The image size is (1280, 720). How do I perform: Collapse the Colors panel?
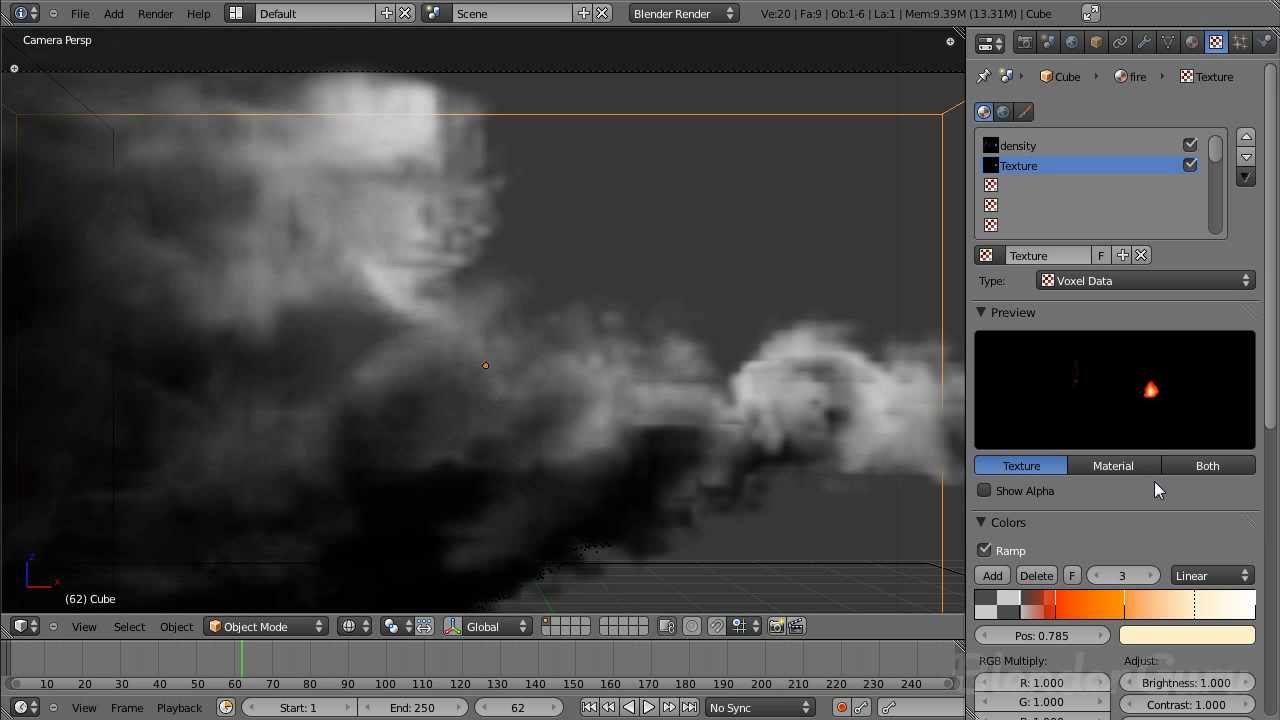981,523
